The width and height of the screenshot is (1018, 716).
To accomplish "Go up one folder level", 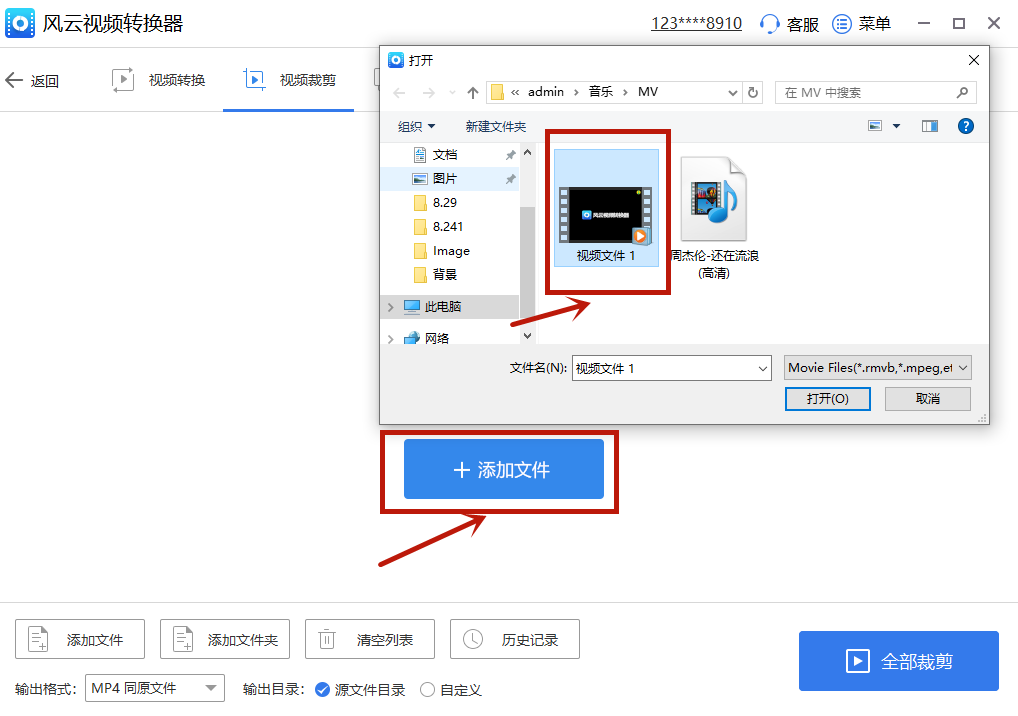I will (473, 93).
